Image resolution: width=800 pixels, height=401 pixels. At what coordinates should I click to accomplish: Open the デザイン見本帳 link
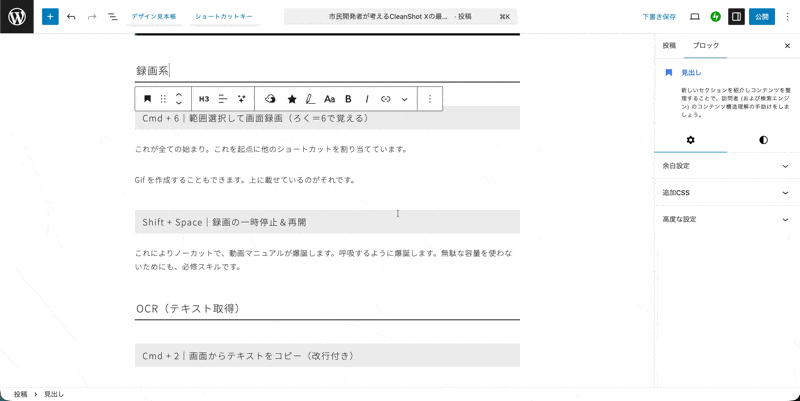(154, 16)
